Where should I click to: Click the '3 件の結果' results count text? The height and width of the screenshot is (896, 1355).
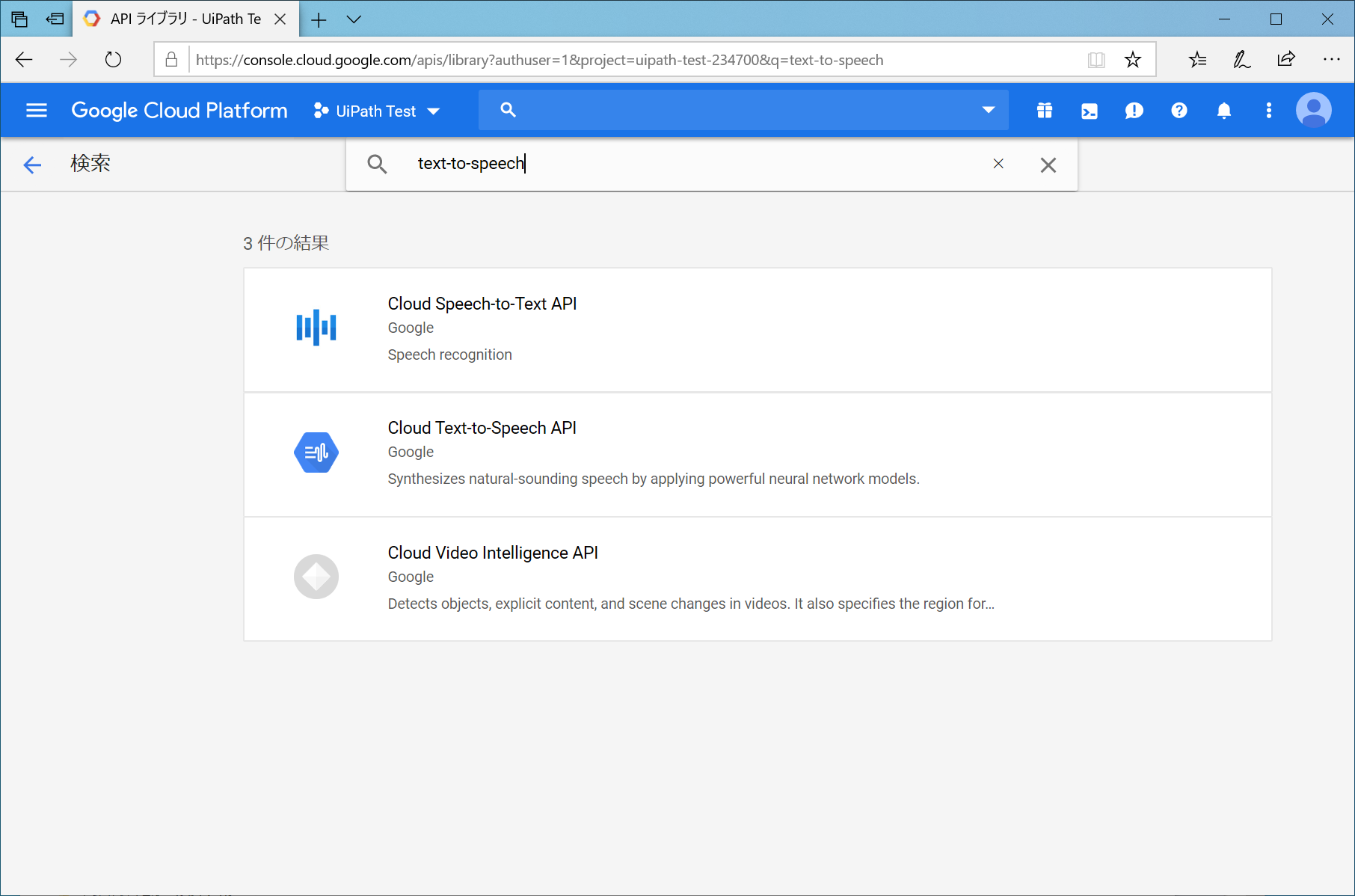pos(286,243)
